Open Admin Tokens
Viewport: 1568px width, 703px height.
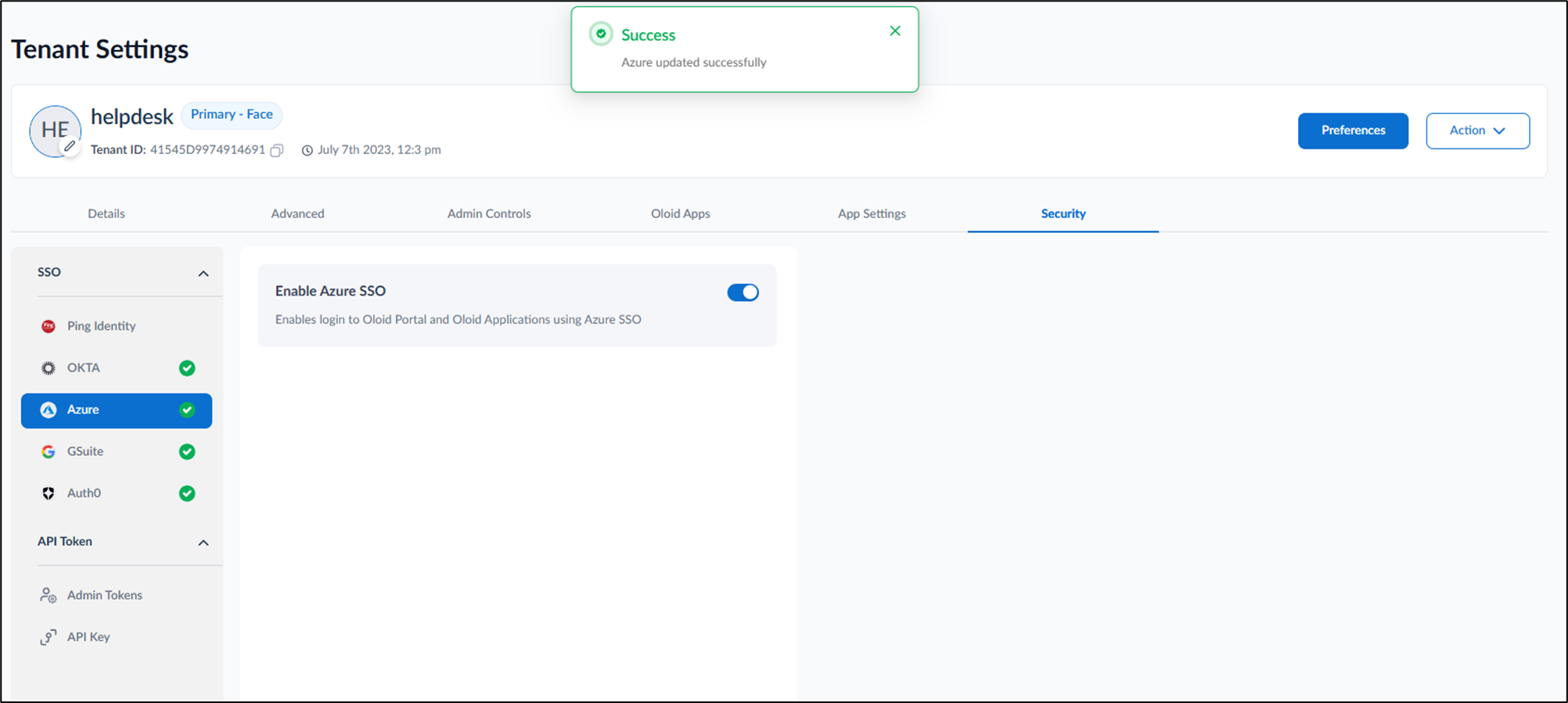click(117, 596)
